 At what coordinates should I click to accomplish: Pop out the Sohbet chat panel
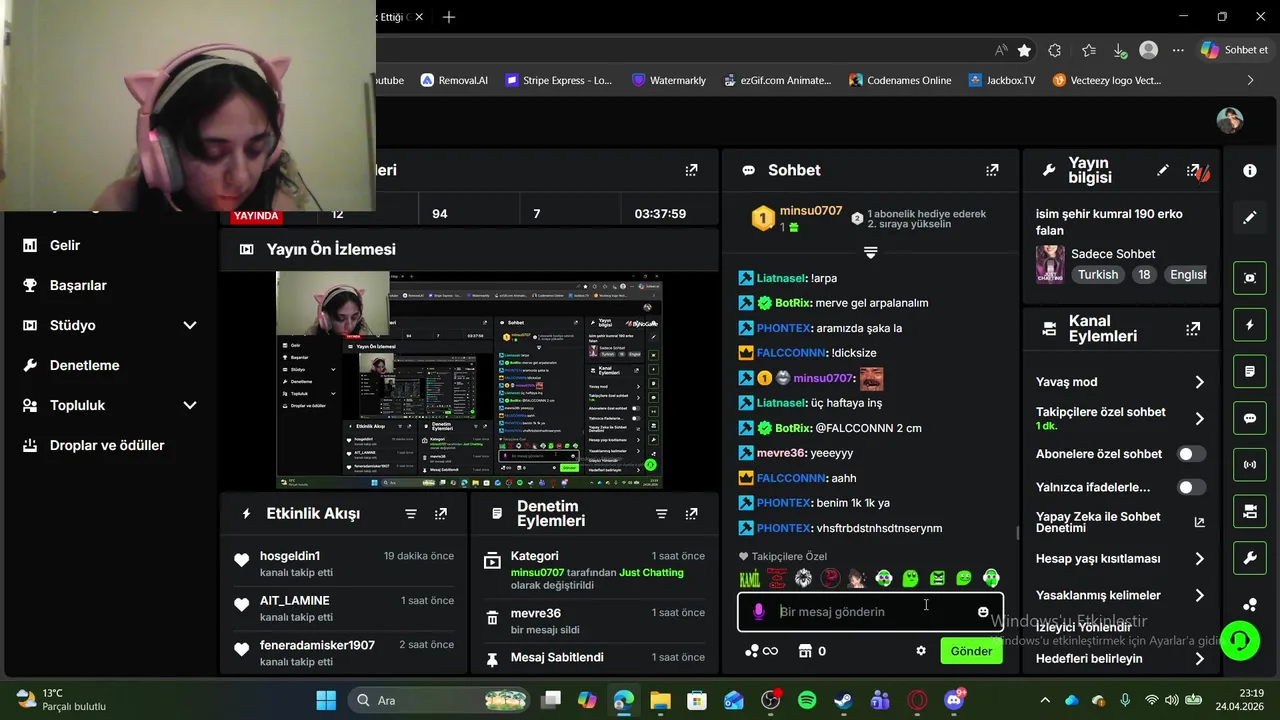(992, 170)
